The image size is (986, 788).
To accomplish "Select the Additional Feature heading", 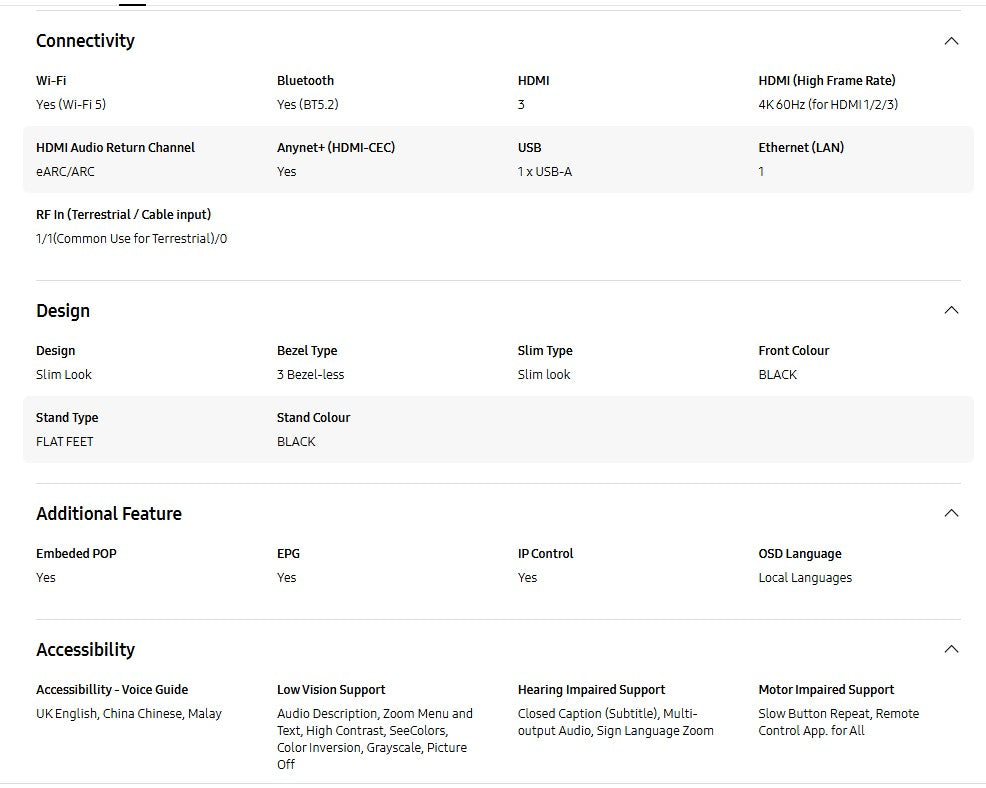I will 109,514.
